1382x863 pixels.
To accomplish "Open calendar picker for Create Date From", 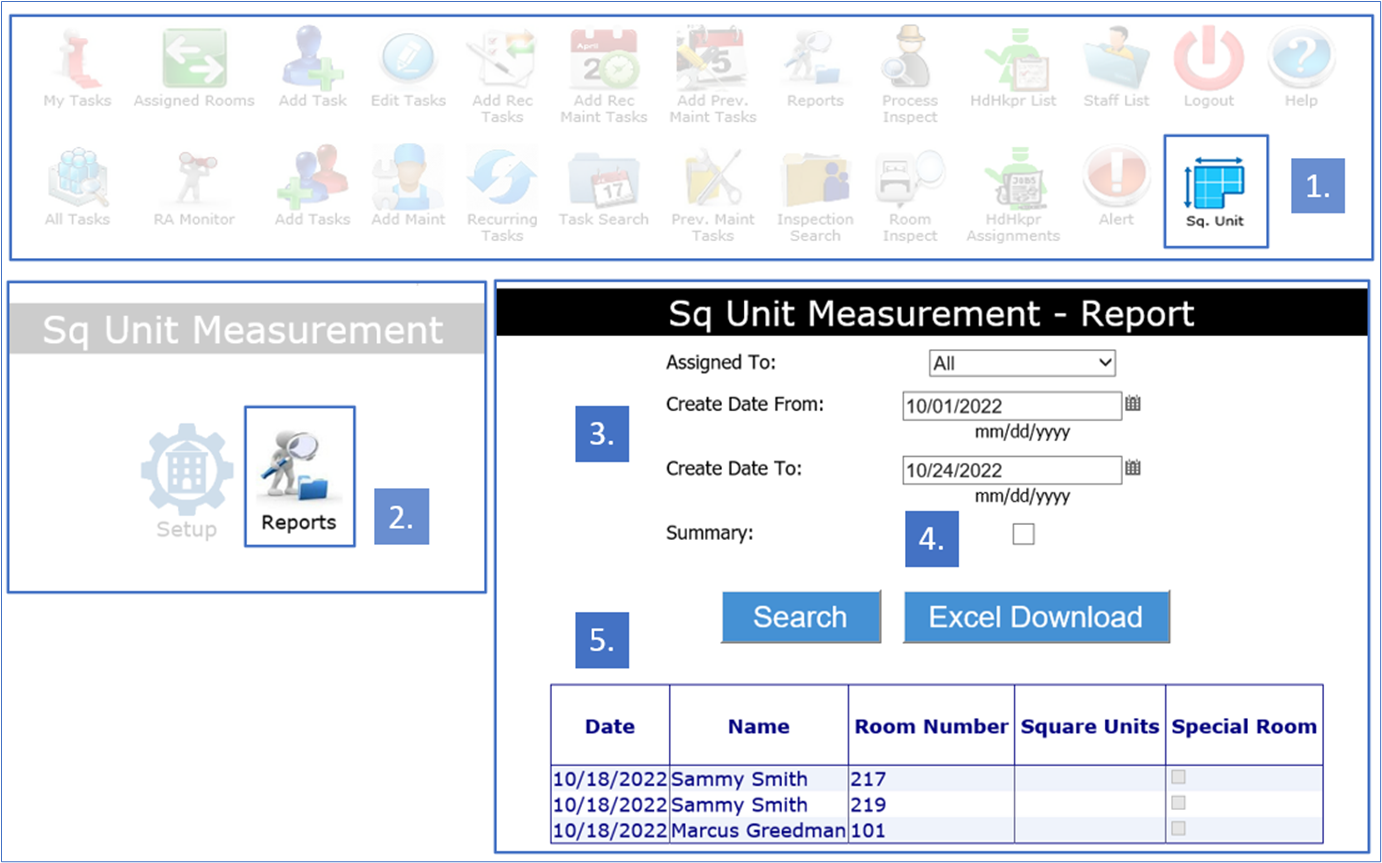I will (x=1133, y=404).
